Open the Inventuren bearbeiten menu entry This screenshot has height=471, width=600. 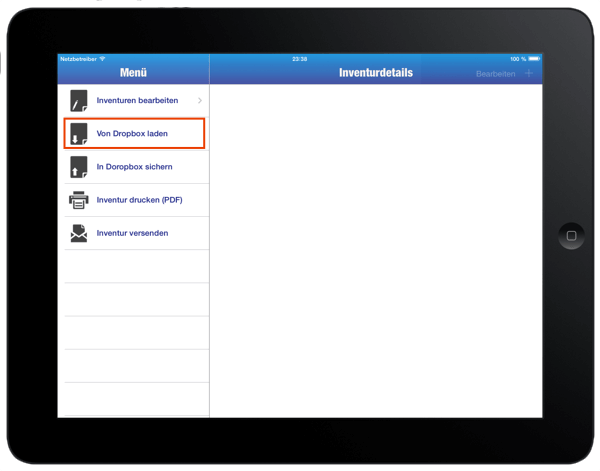[137, 101]
